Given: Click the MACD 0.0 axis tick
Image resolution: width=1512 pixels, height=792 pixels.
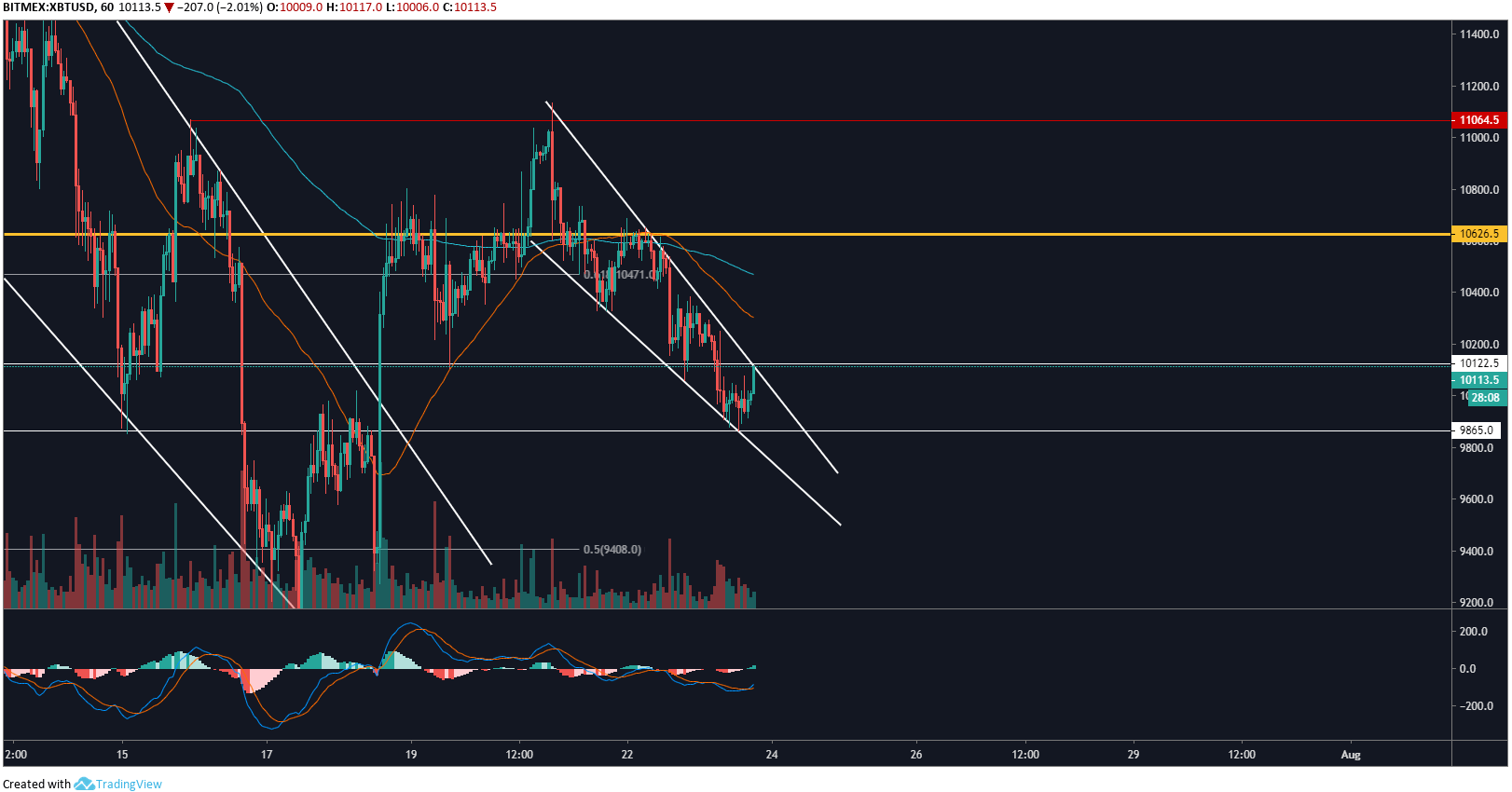Looking at the screenshot, I should [1467, 669].
